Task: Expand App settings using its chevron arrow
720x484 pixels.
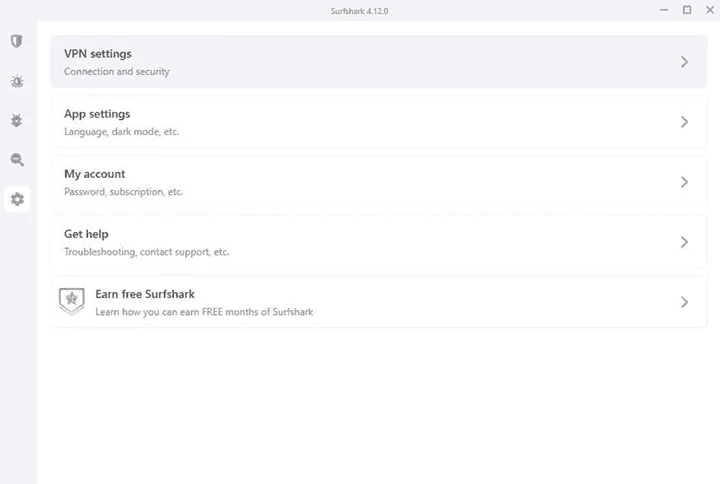Action: tap(684, 122)
